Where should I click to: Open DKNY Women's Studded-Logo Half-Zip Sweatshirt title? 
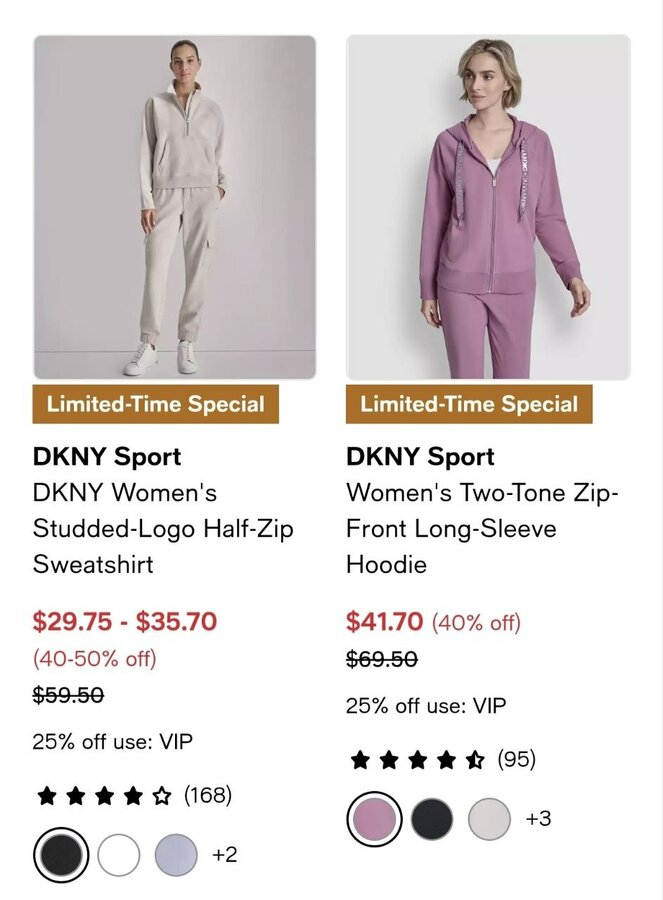click(x=163, y=528)
